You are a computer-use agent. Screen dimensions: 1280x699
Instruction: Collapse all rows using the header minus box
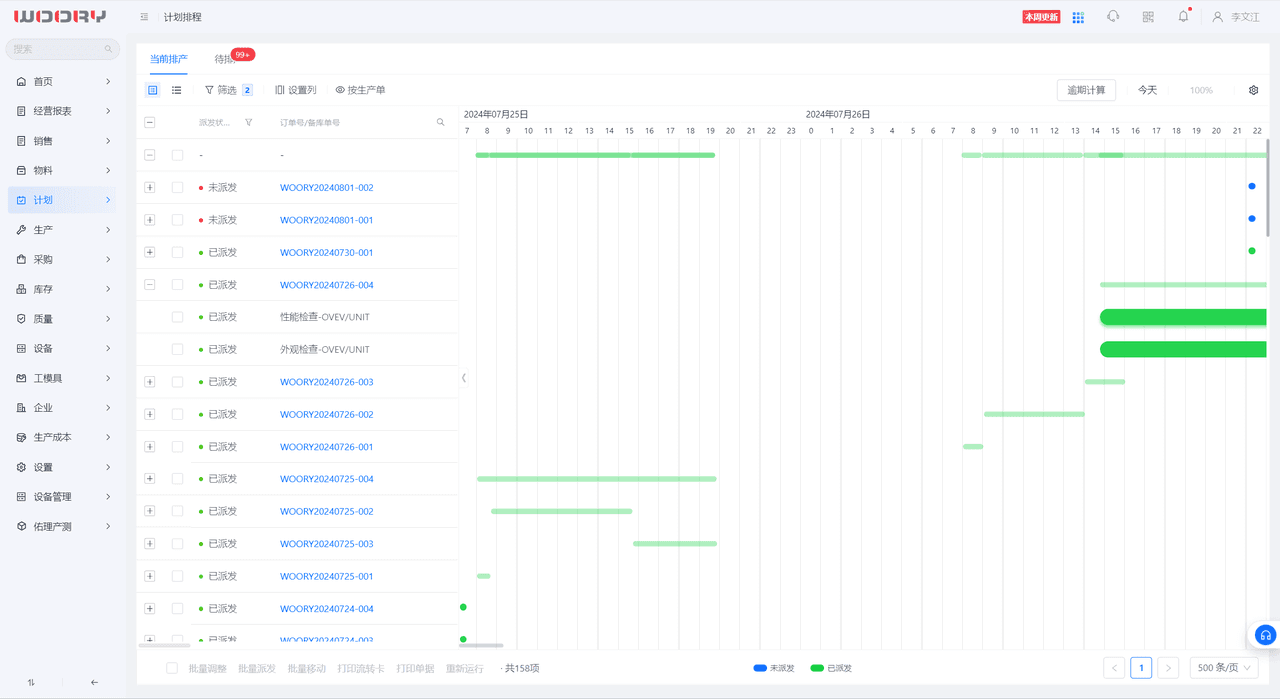pyautogui.click(x=150, y=122)
